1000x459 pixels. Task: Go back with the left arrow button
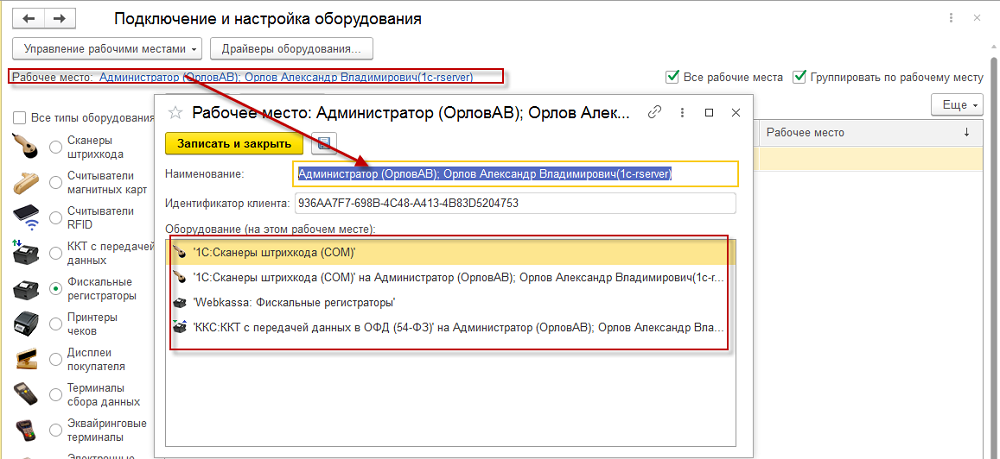[x=28, y=18]
